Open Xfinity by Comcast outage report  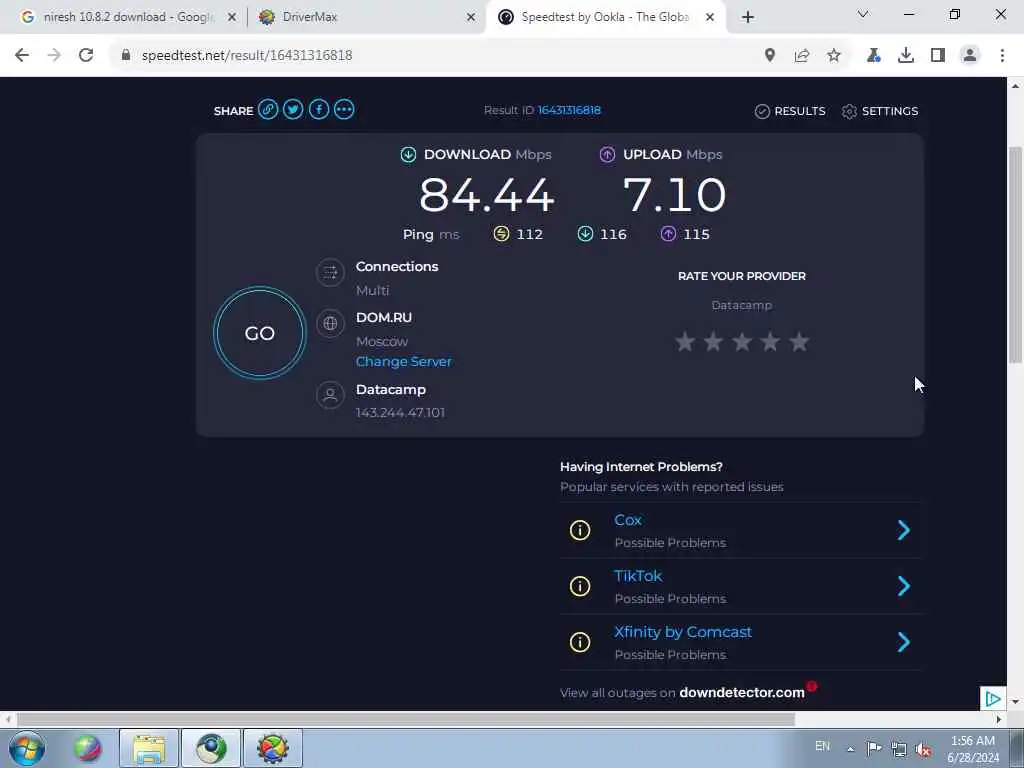[x=682, y=632]
